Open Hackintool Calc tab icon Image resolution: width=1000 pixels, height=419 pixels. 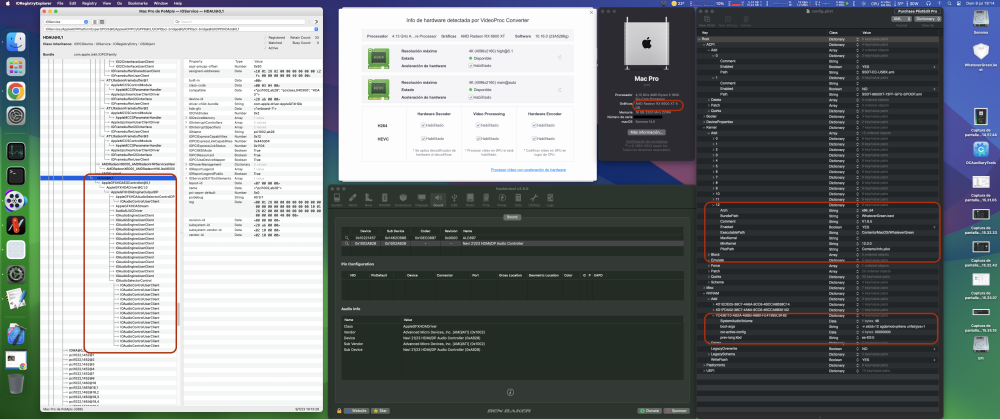[x=518, y=198]
